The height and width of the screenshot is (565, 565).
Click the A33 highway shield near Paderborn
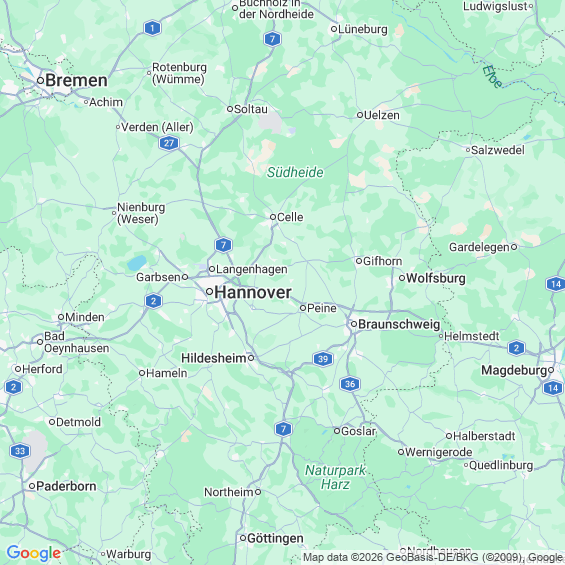pos(20,451)
